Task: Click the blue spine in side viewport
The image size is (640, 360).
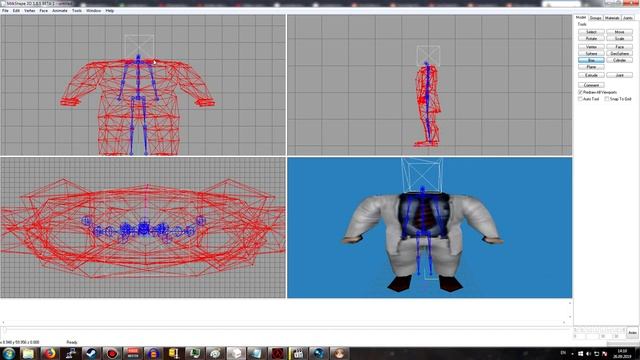Action: (x=427, y=102)
